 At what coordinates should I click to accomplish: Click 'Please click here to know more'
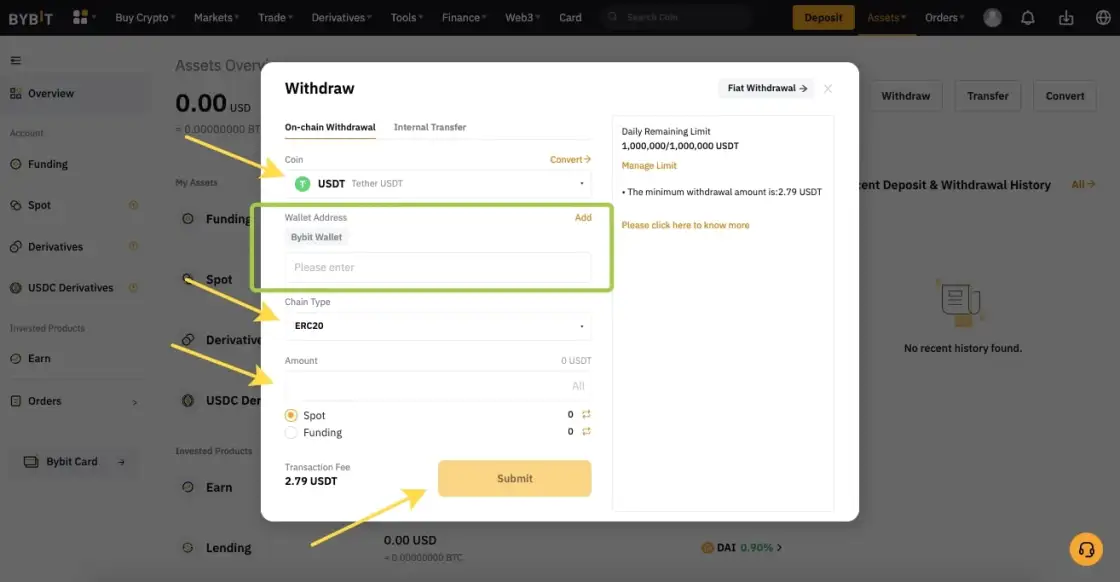(685, 225)
